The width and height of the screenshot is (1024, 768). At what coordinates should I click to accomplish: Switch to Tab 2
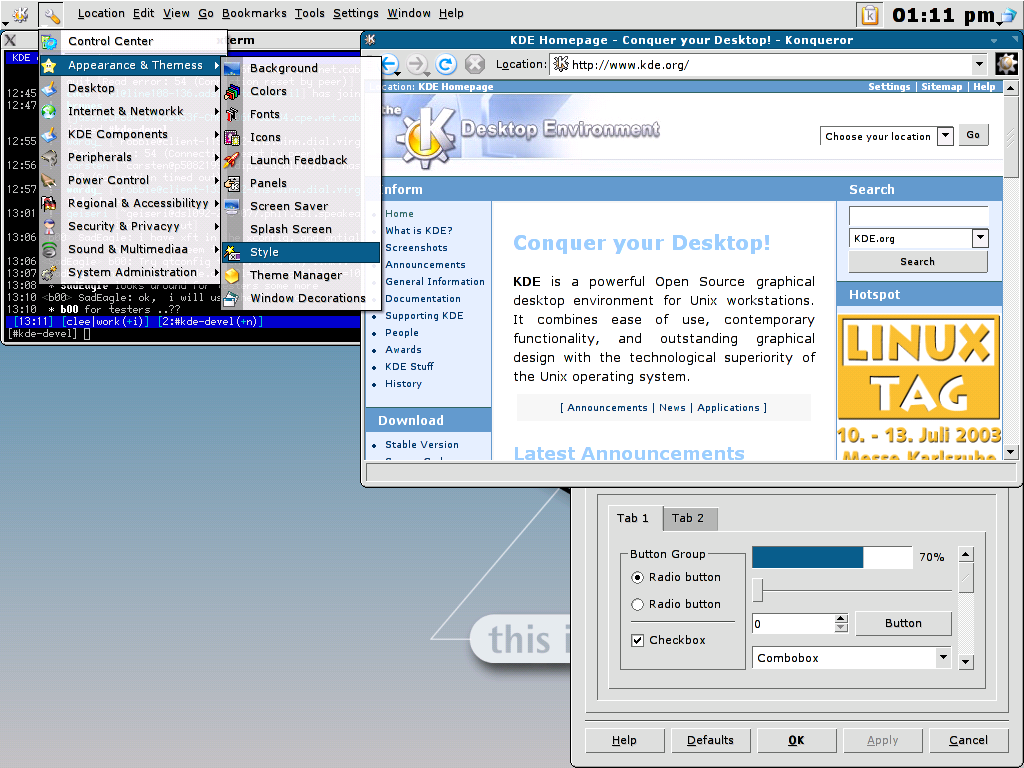688,519
